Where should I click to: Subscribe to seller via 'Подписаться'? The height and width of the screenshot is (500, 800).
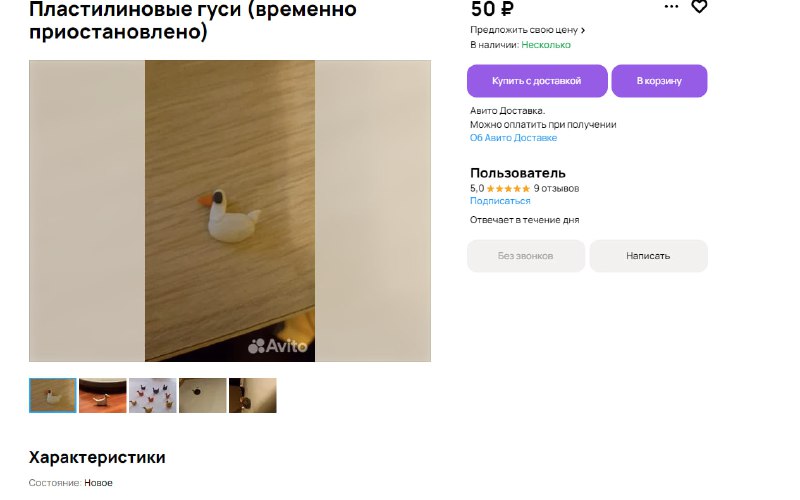[500, 201]
